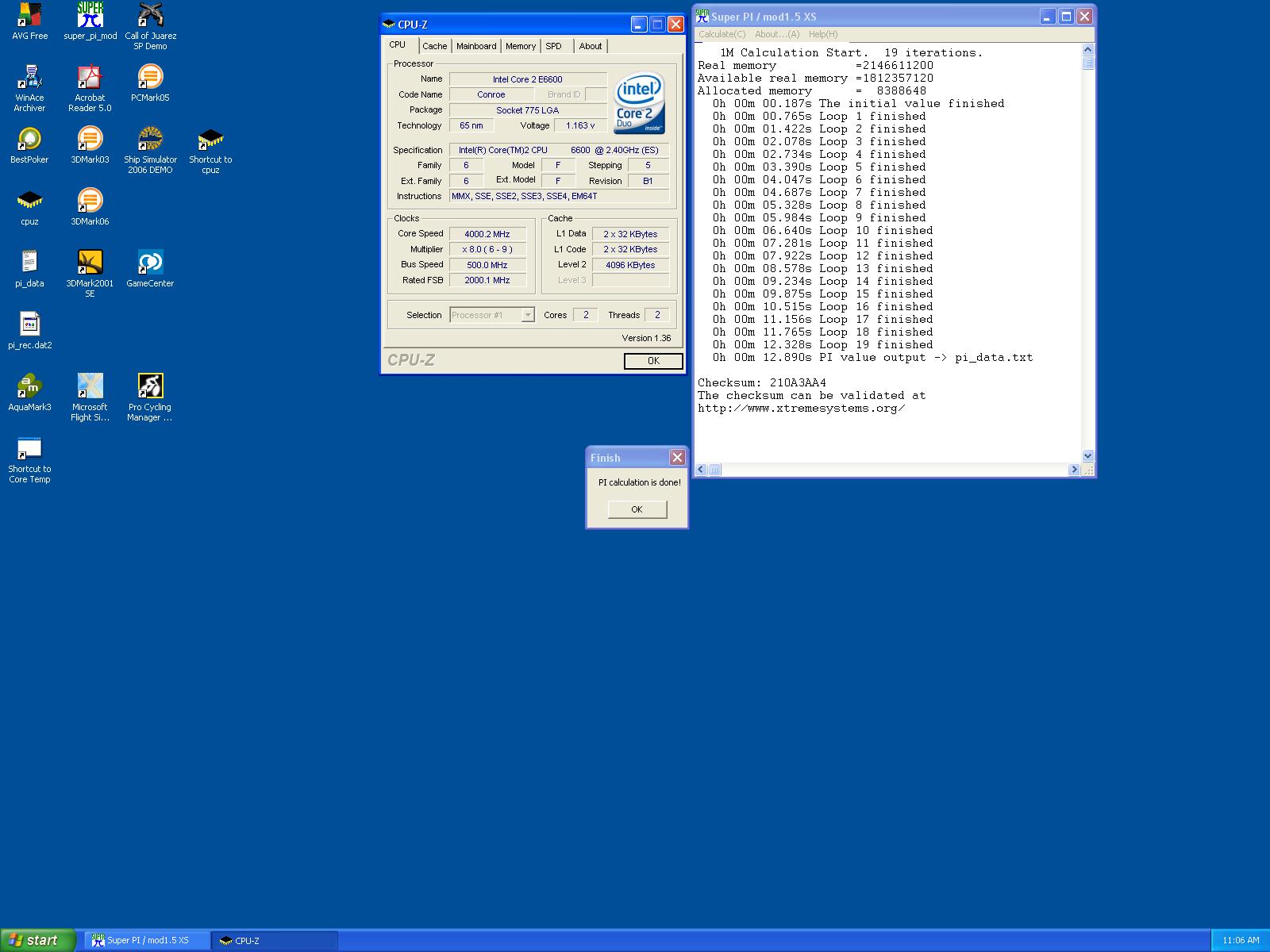
Task: Click the Loop 19 finished line
Action: [x=822, y=344]
